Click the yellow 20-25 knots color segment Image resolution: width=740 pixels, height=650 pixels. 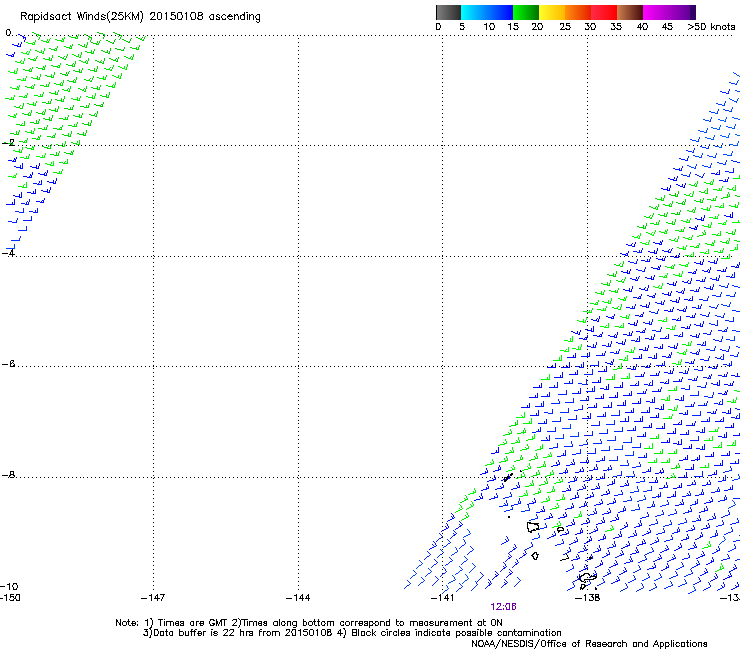(x=552, y=13)
